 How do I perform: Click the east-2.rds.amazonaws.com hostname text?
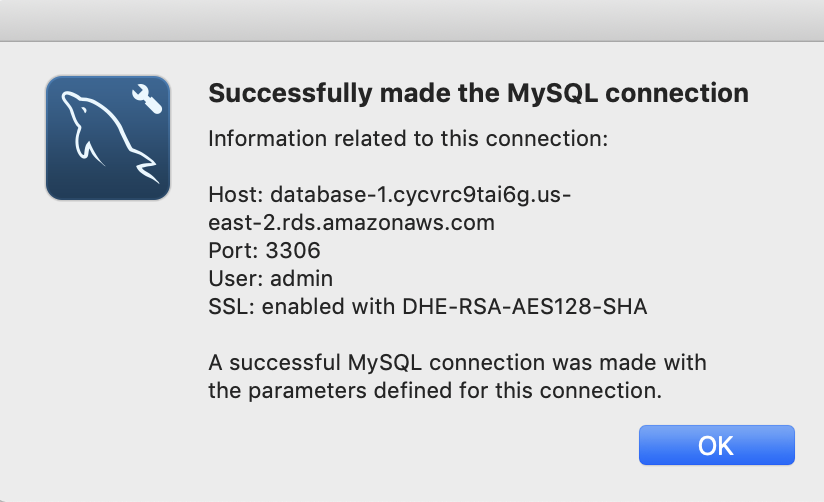click(352, 222)
